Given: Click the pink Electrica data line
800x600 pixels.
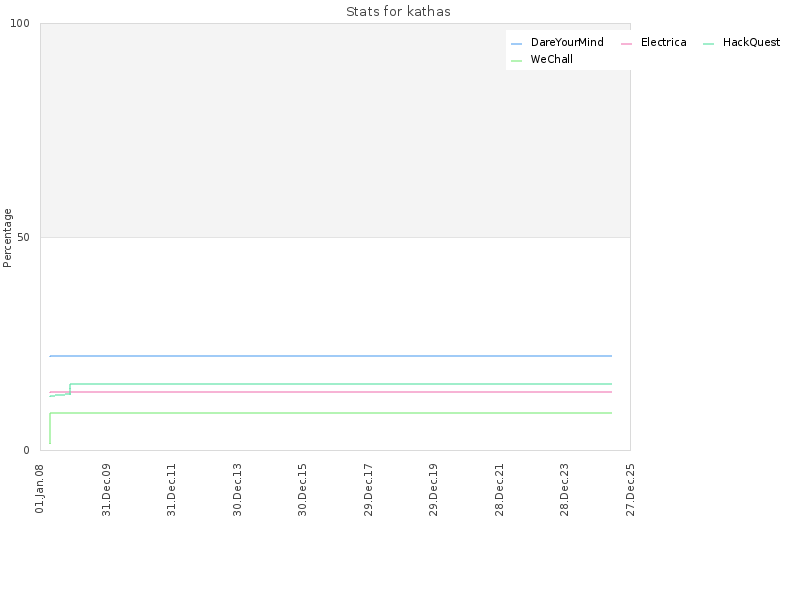Looking at the screenshot, I should (x=331, y=392).
